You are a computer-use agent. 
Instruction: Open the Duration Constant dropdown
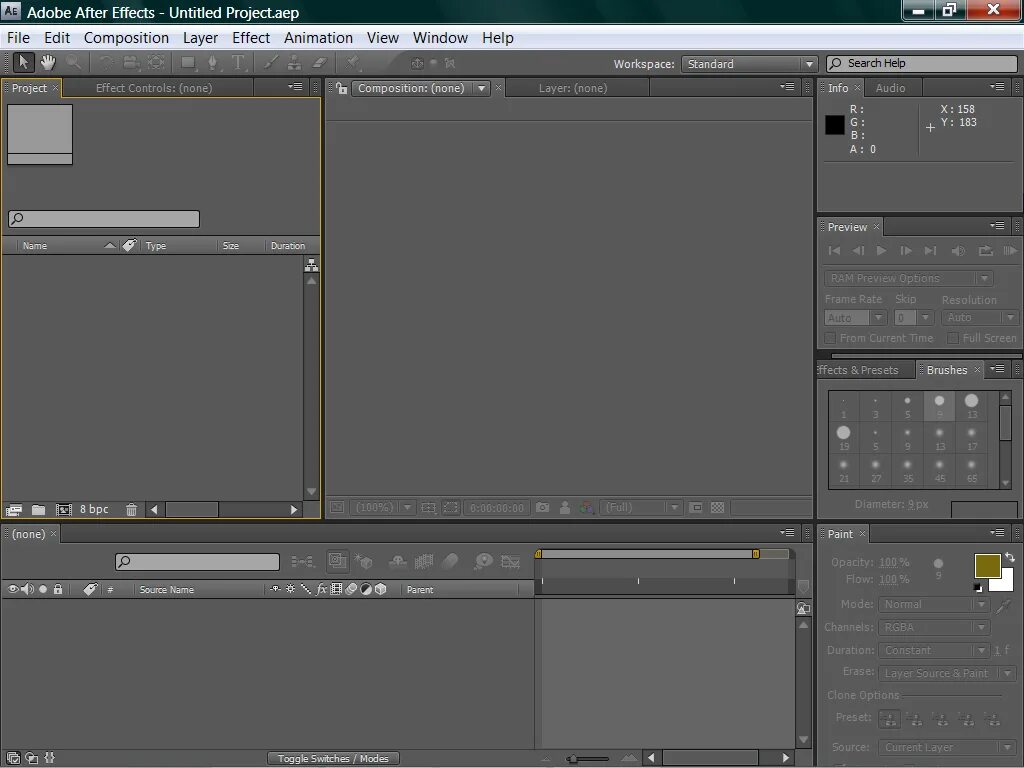pos(935,650)
